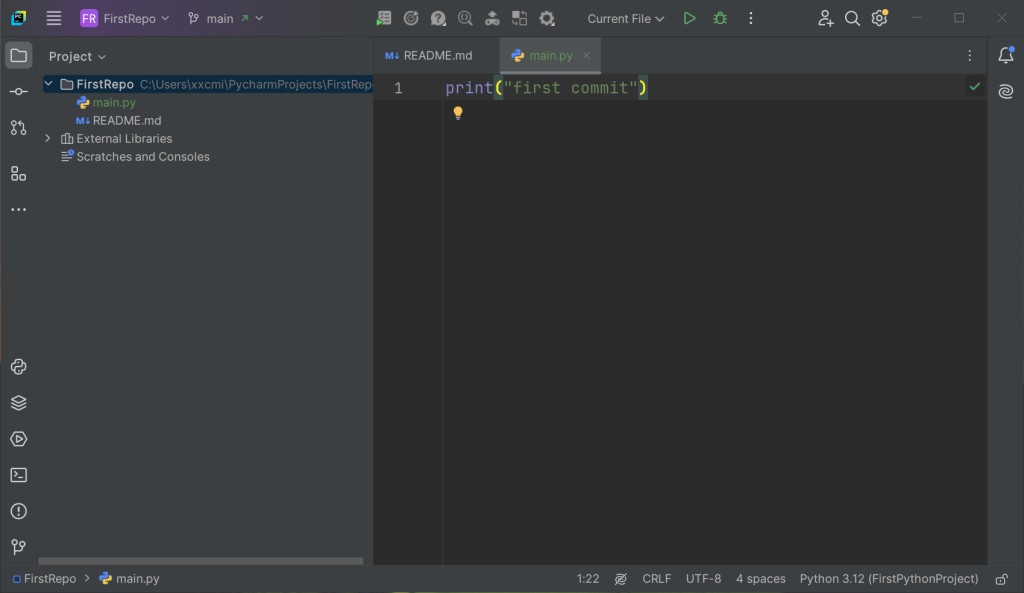
Task: Open the hamburger main menu
Action: tap(54, 18)
